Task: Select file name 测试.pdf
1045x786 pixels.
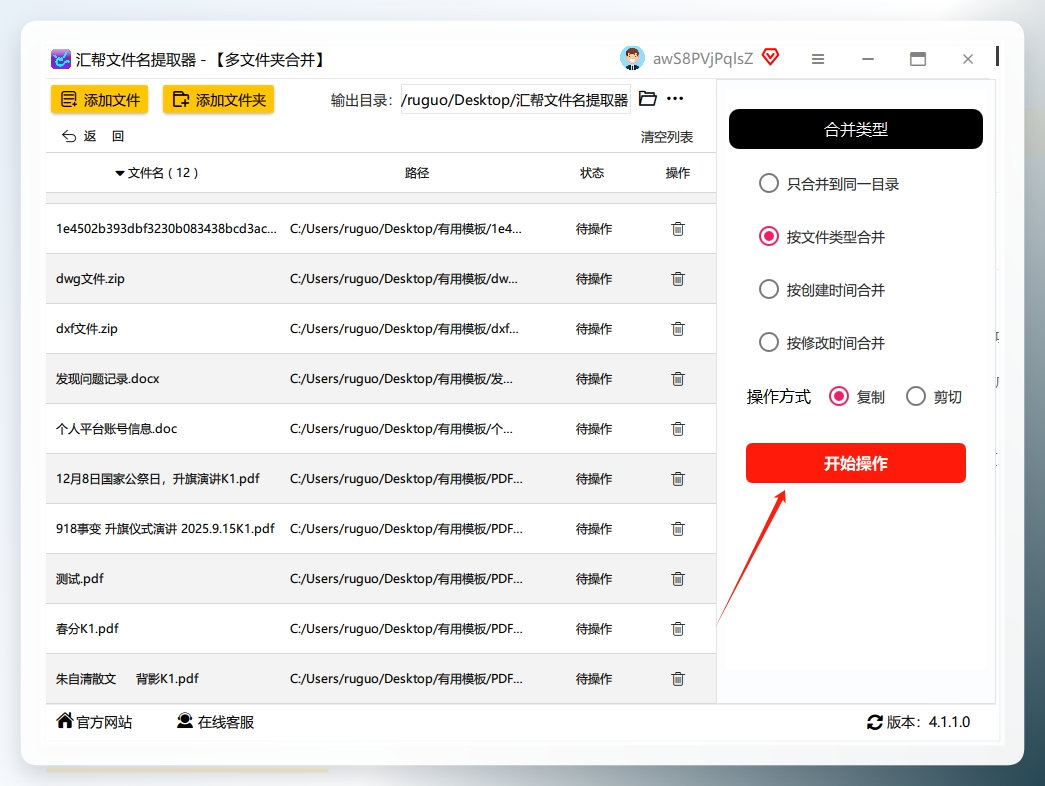Action: click(79, 579)
